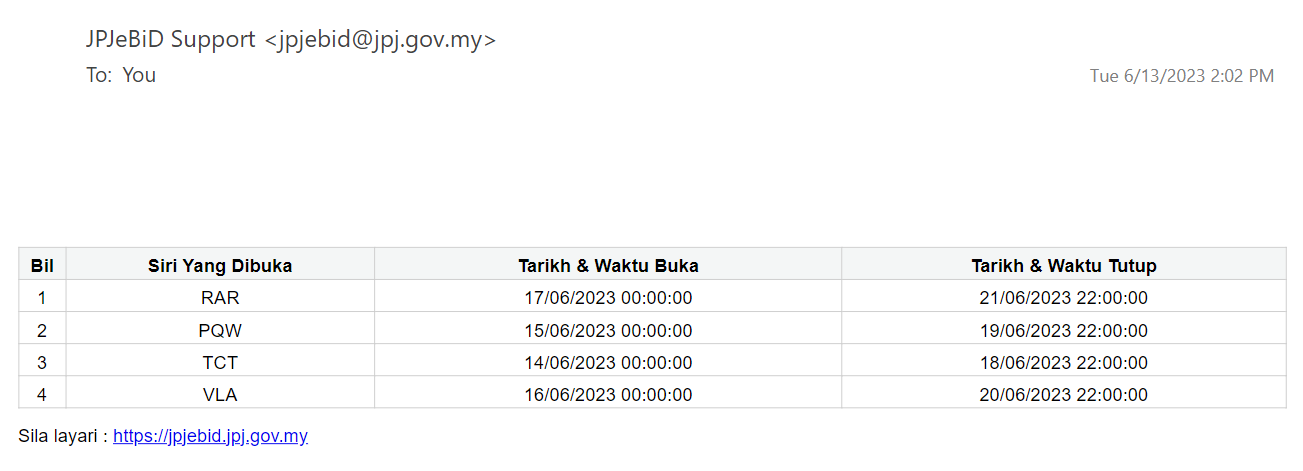
Task: Select the 'Siri Yang Dibuka' column header
Action: point(220,265)
